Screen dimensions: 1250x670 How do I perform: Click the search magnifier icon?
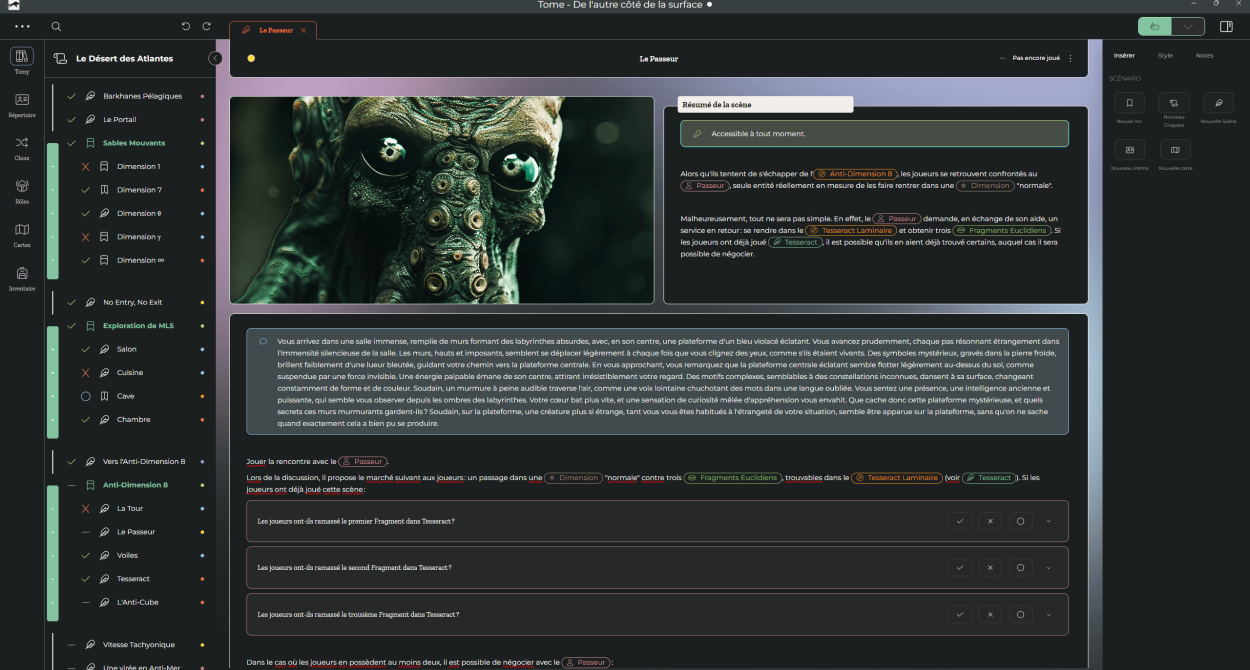click(56, 27)
